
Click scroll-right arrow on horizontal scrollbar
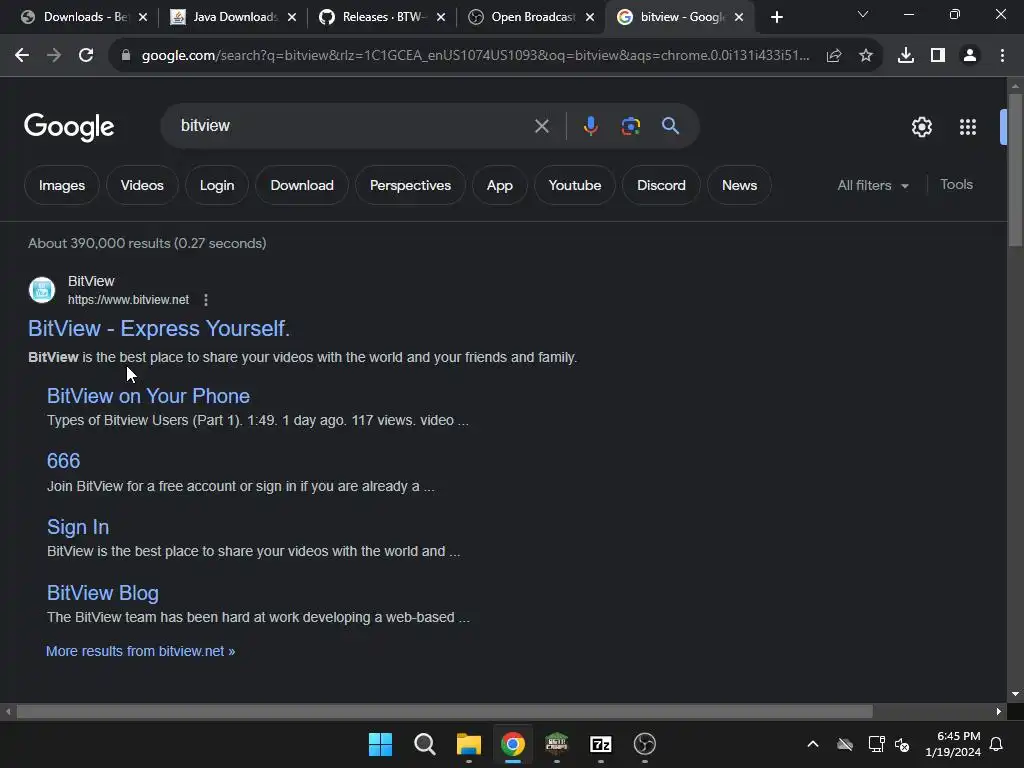(x=999, y=712)
